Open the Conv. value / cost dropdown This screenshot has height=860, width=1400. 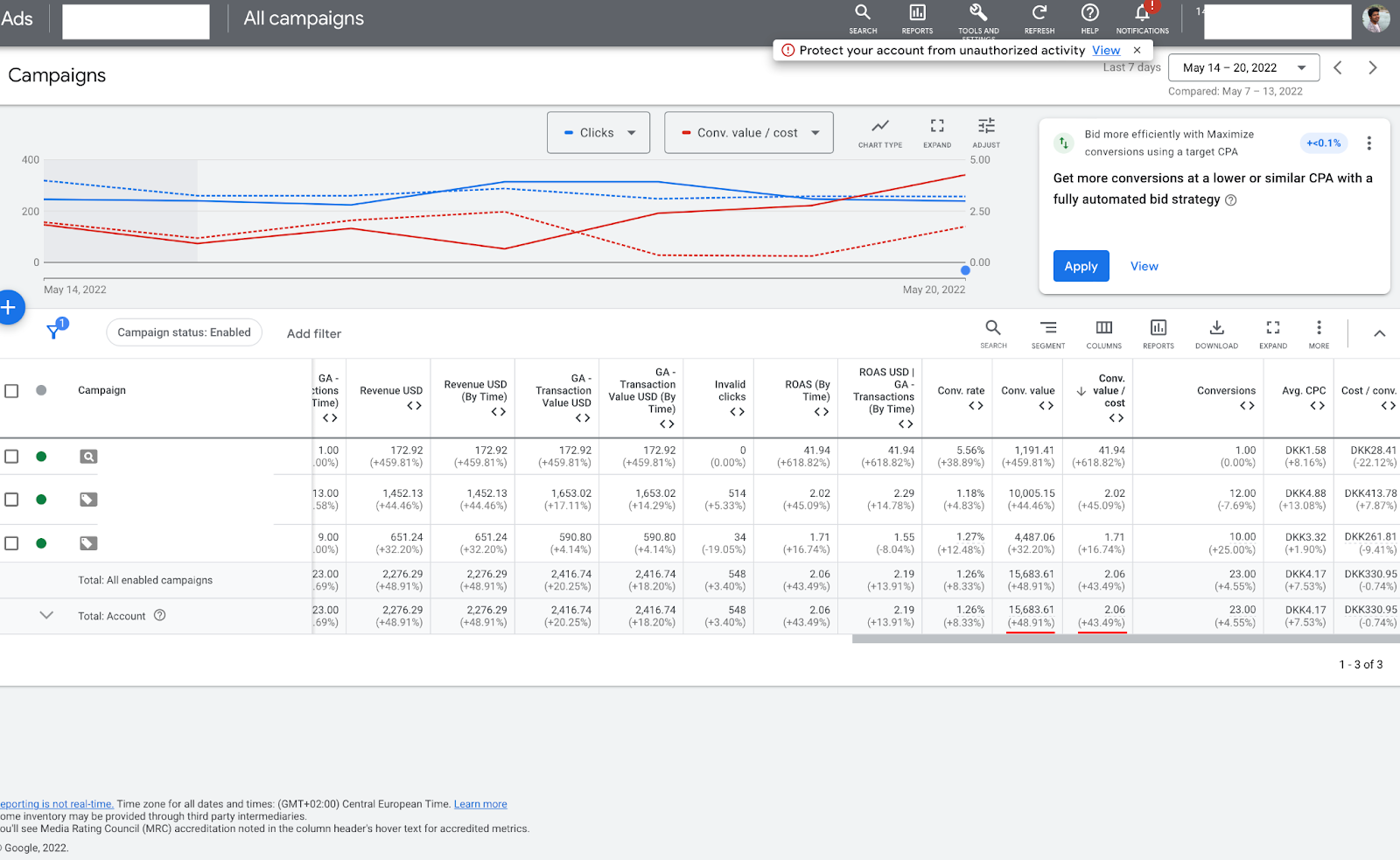pos(749,133)
